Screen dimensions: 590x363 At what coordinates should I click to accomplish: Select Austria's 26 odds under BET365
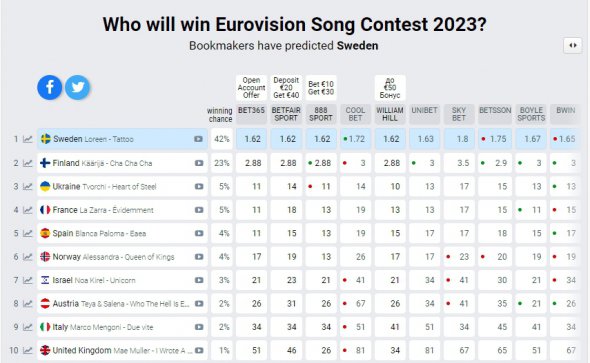pyautogui.click(x=251, y=304)
